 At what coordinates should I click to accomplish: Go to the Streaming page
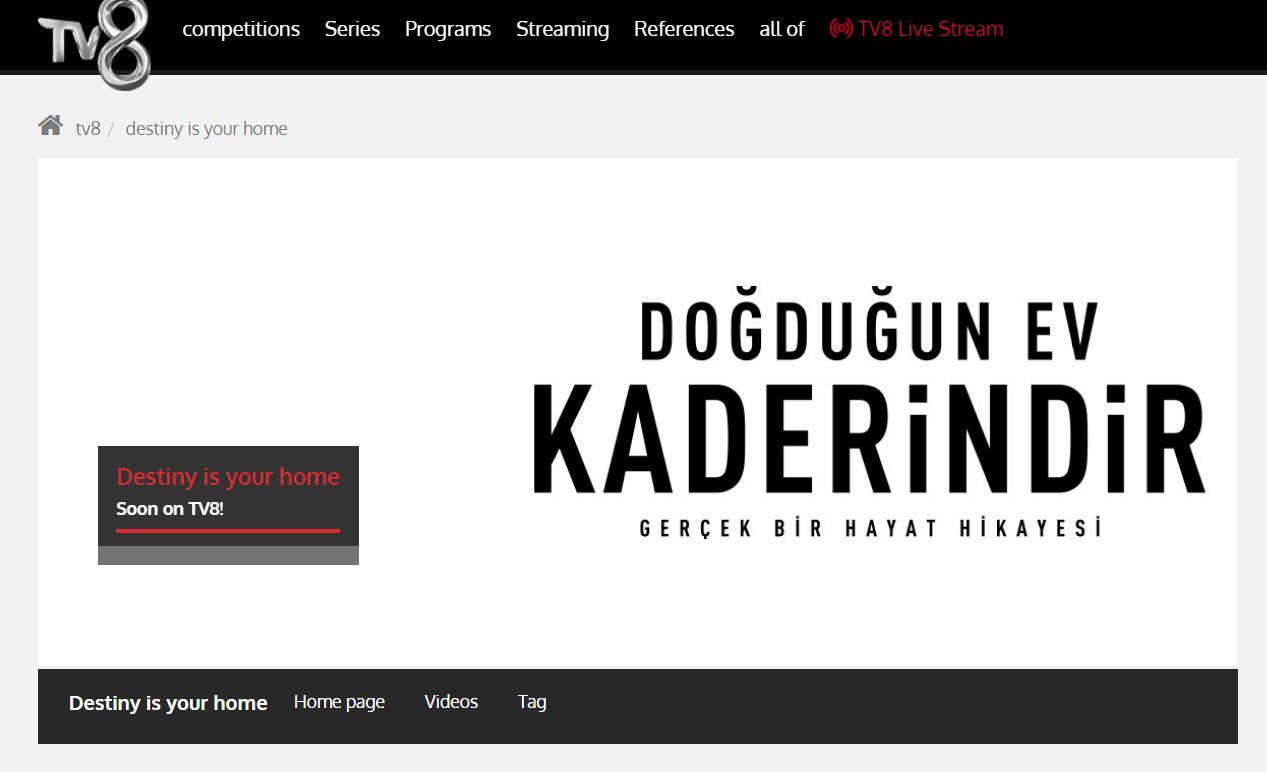point(562,29)
